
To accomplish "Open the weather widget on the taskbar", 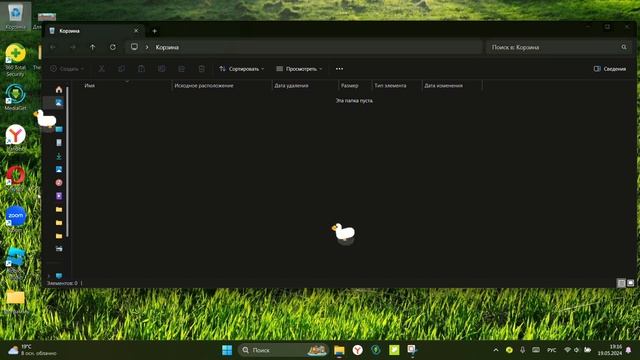I will 32,350.
